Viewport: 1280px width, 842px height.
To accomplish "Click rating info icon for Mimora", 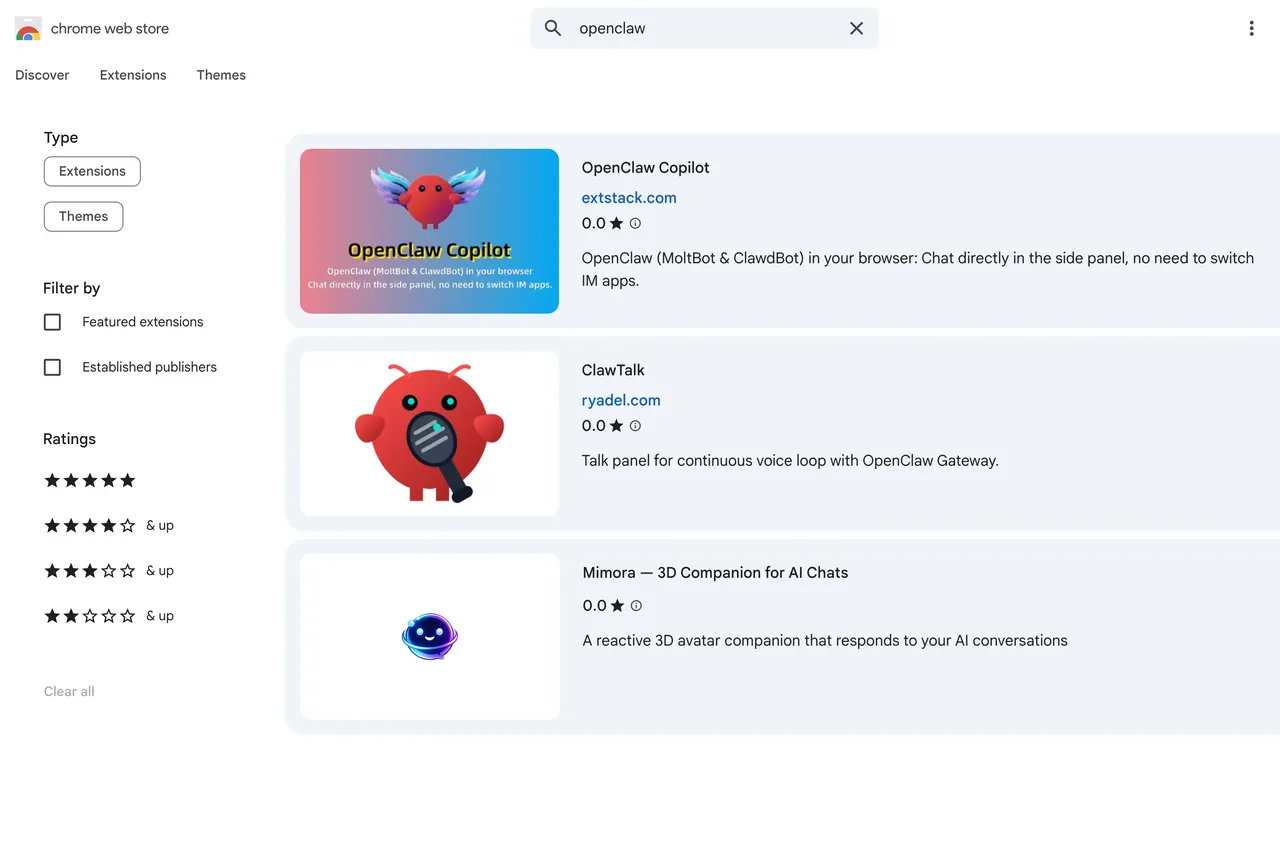I will pyautogui.click(x=636, y=606).
